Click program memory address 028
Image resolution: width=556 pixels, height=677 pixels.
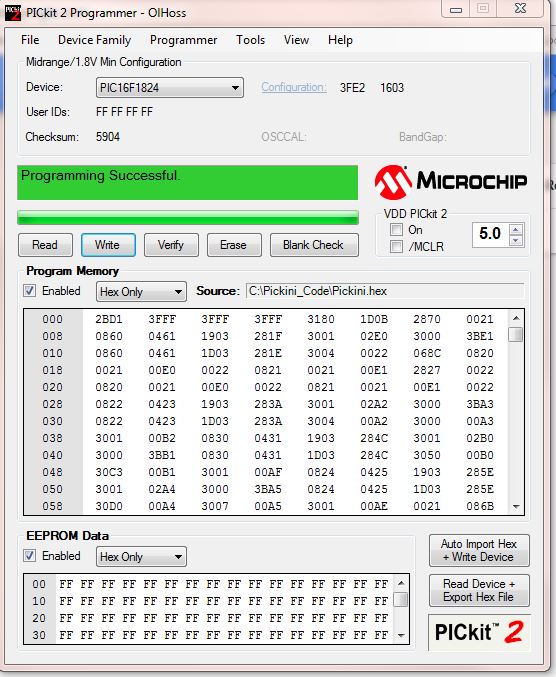point(52,404)
